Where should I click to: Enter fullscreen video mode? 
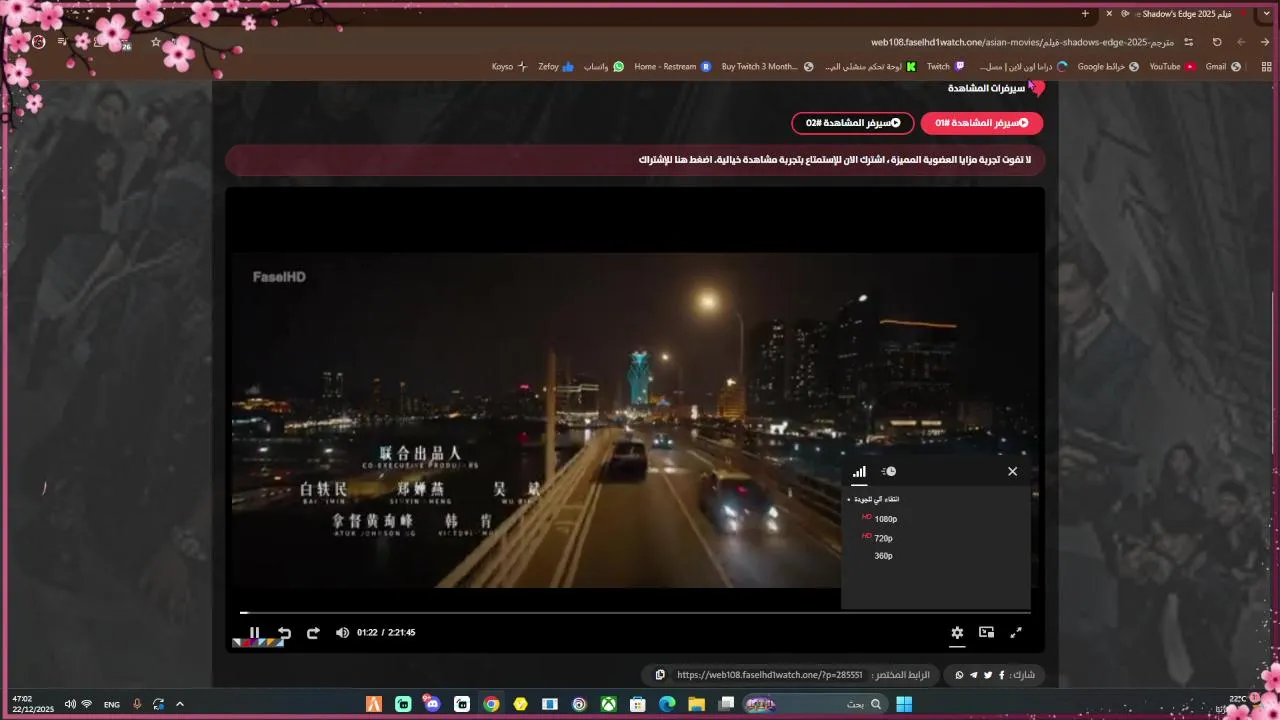[x=1016, y=632]
